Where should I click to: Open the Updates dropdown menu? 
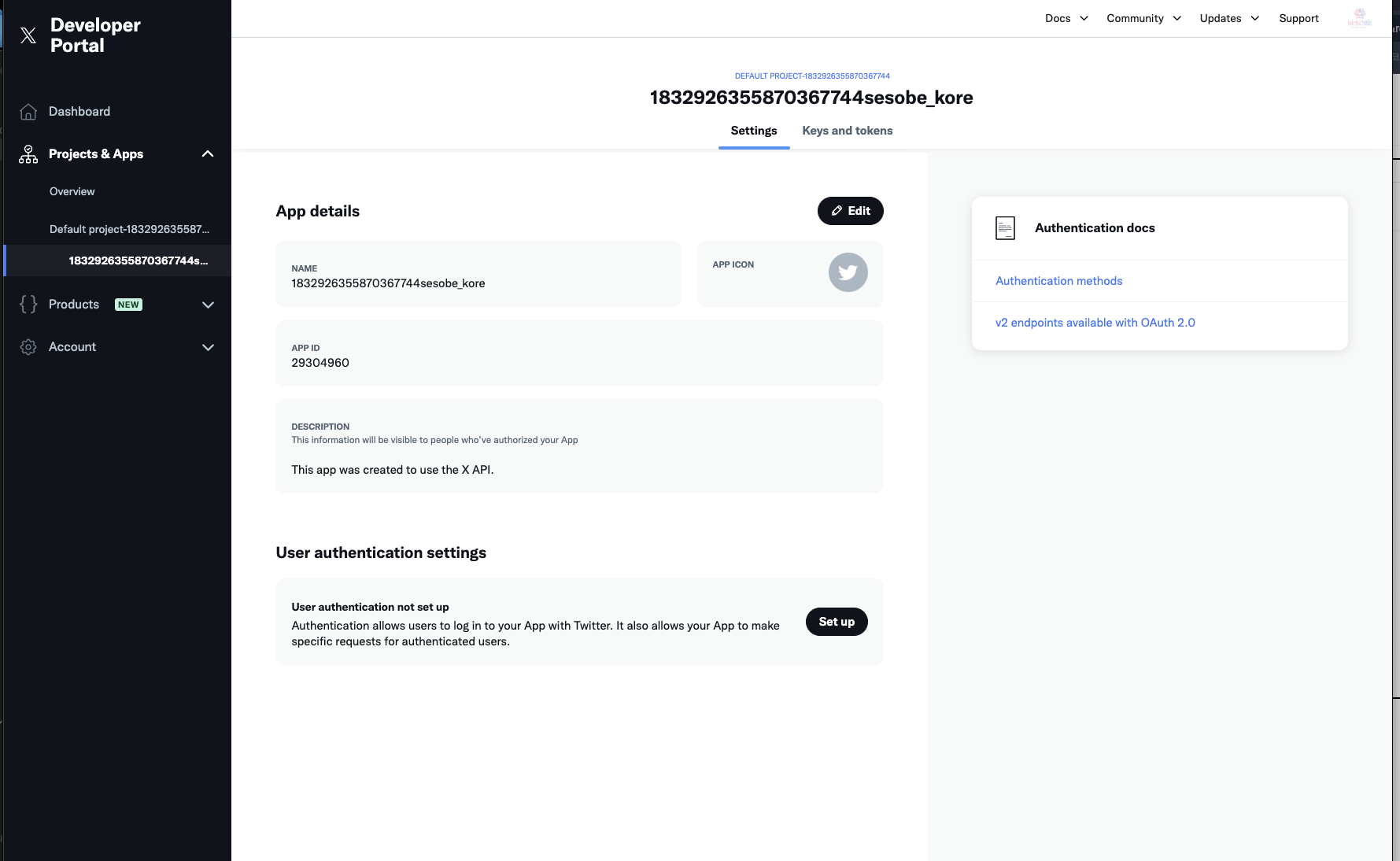(1229, 18)
